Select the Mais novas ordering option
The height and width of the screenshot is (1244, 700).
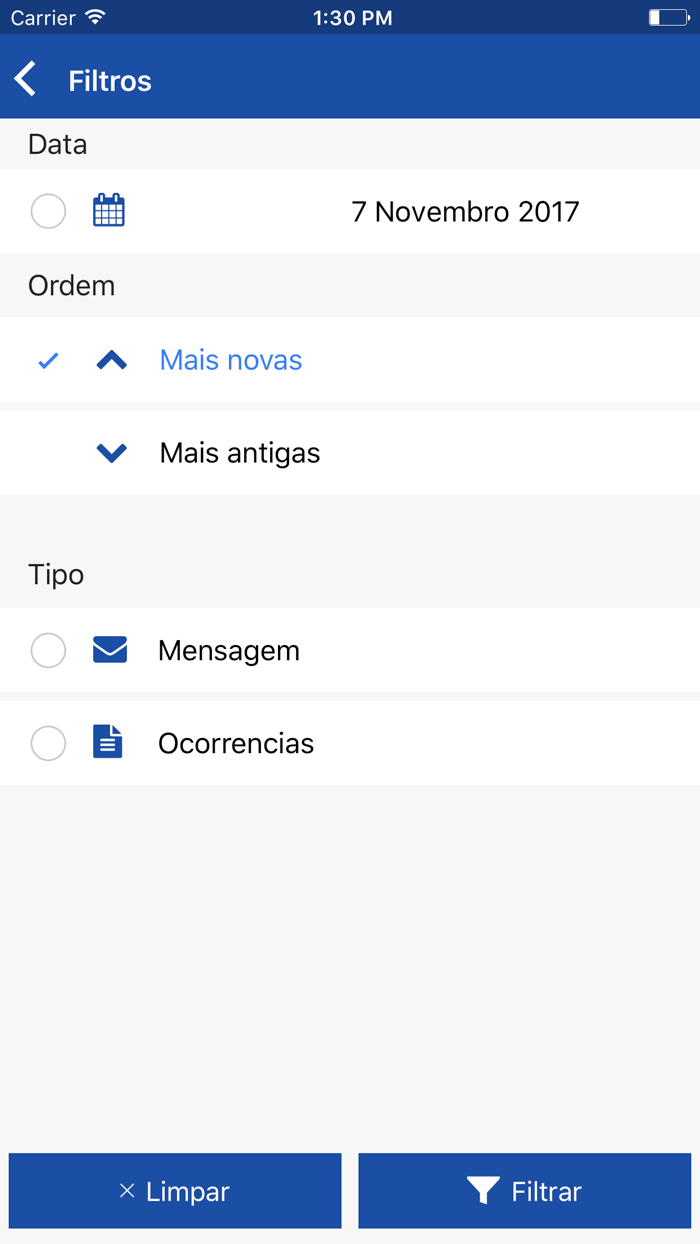point(230,360)
